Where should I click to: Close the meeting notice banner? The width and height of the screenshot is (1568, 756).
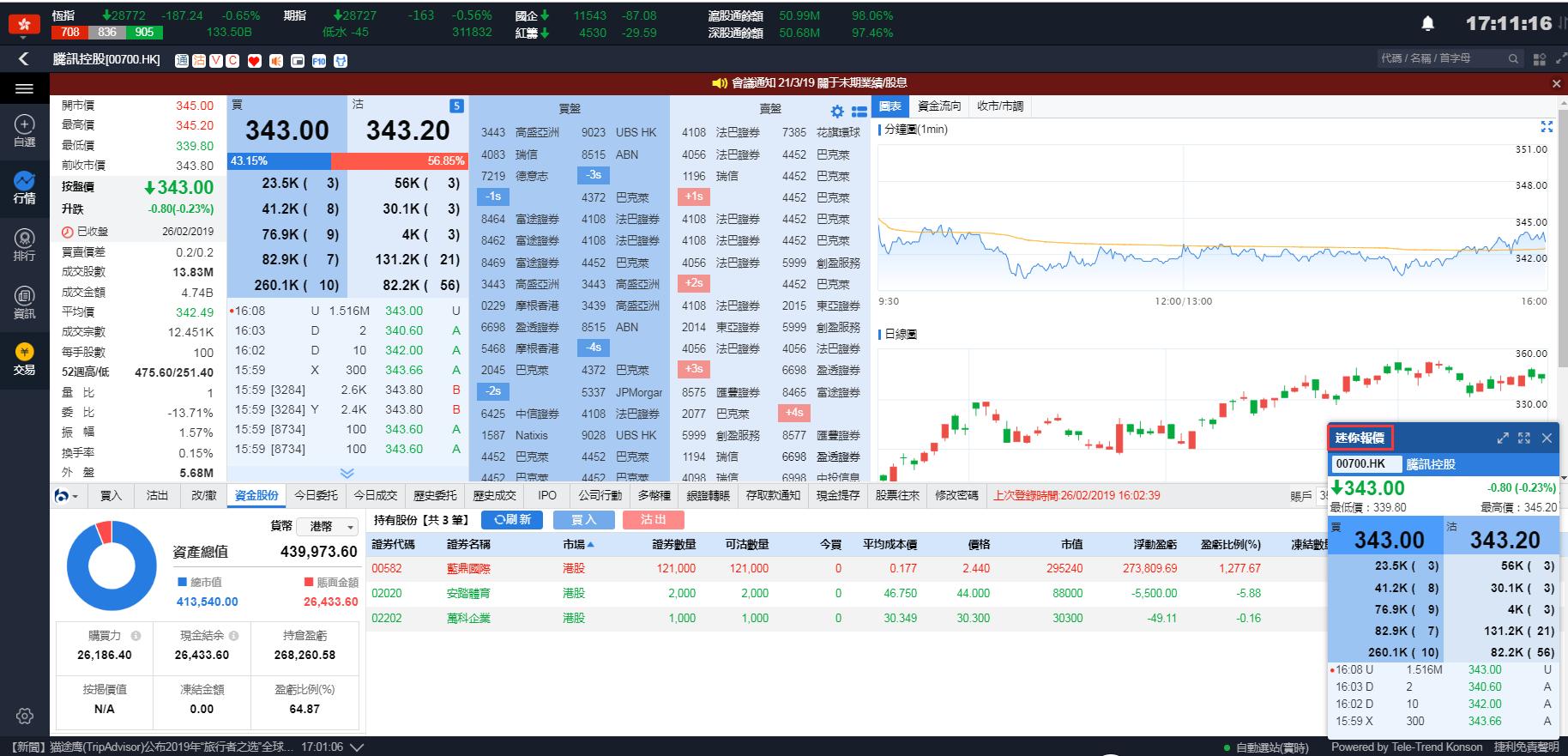coord(1556,83)
